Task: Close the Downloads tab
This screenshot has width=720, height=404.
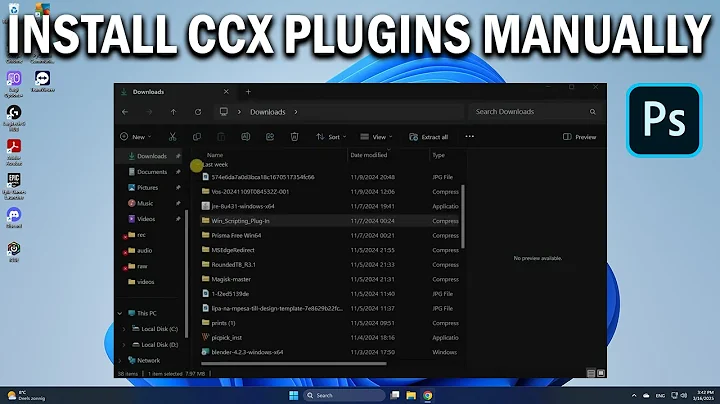Action: [x=226, y=92]
